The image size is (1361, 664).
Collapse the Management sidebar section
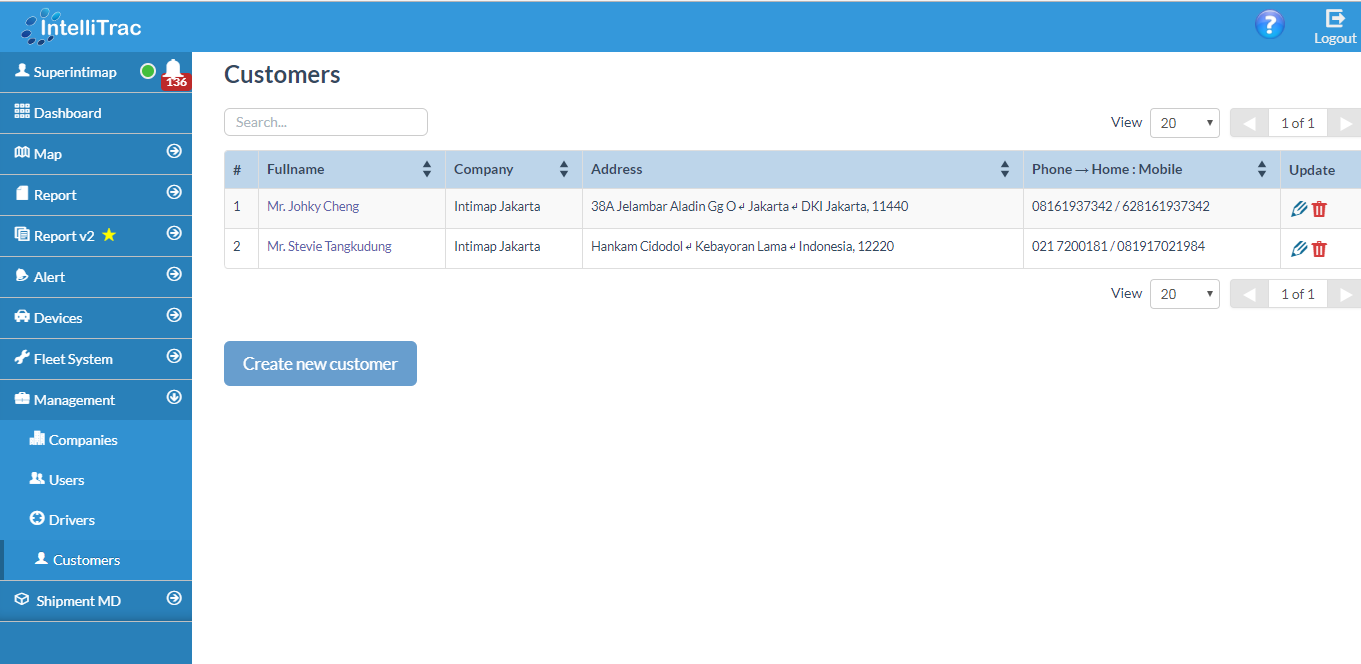coord(174,398)
